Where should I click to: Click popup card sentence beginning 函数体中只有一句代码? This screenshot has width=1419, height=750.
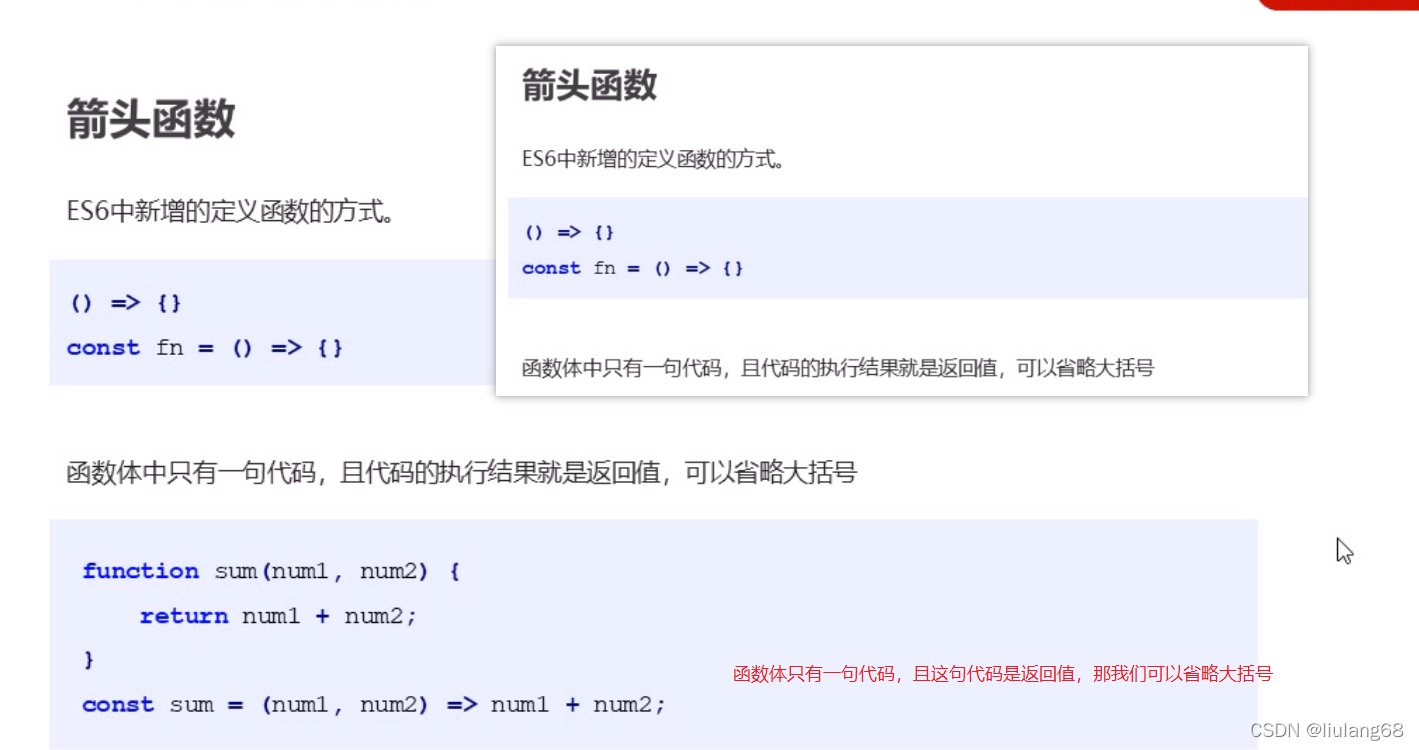coord(838,368)
